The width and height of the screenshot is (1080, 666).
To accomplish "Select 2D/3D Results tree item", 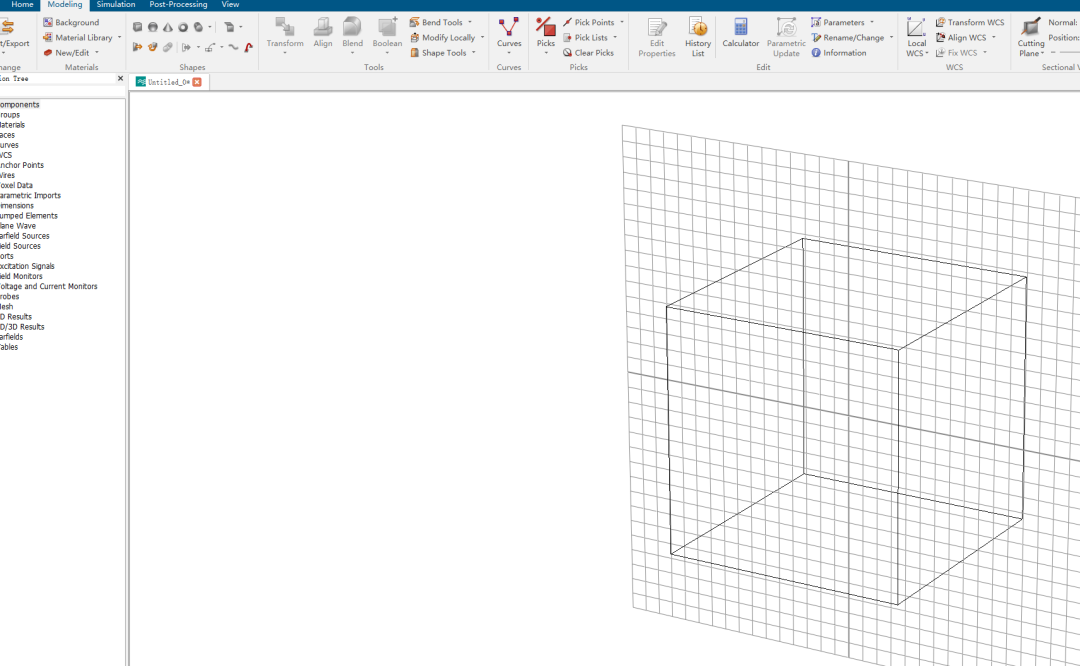I will (22, 327).
